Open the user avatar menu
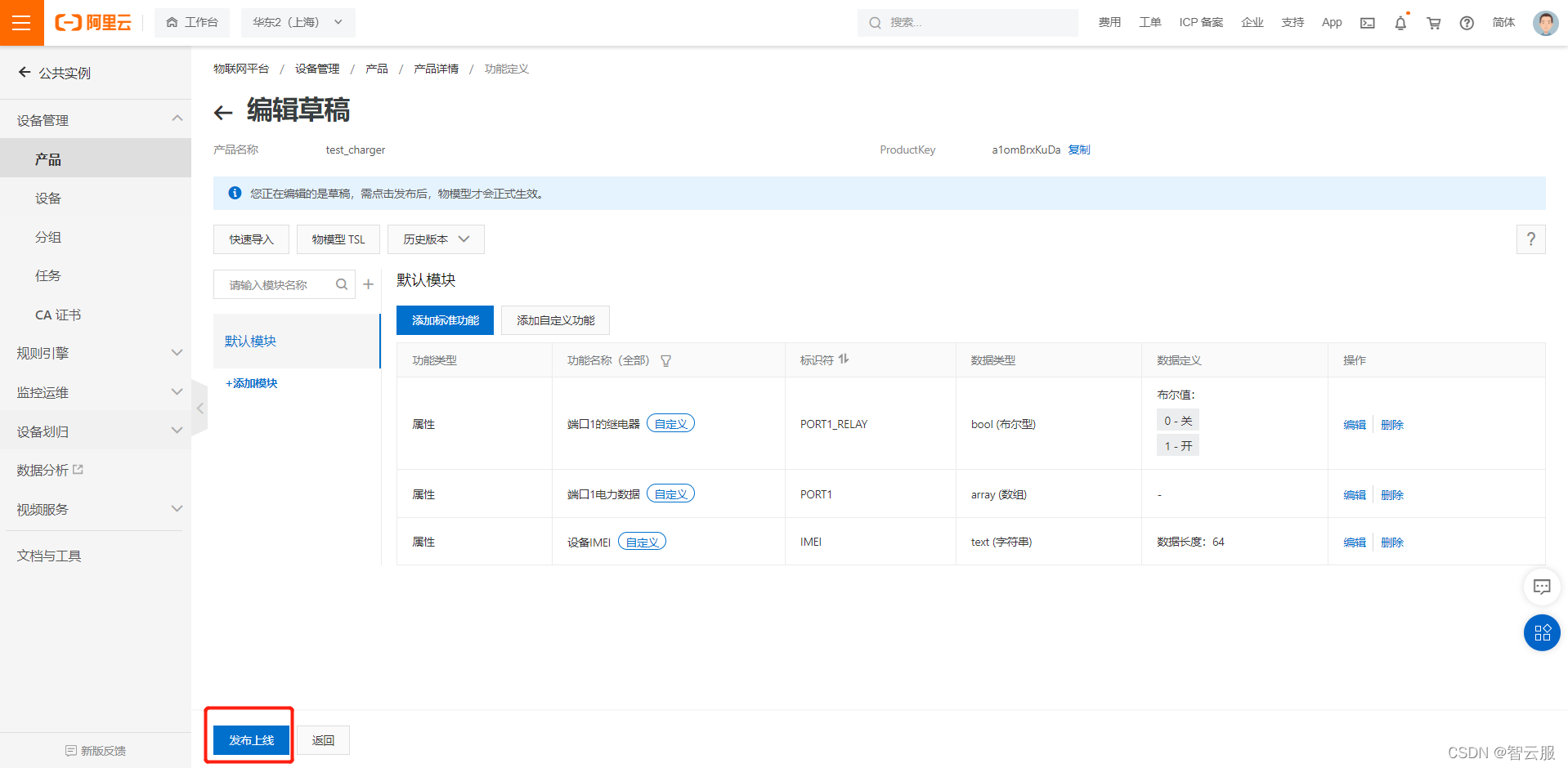 click(1545, 23)
